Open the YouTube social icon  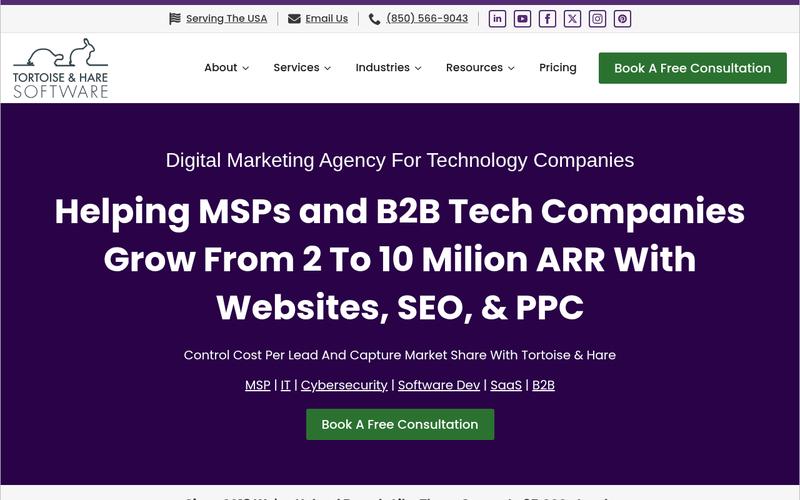[x=522, y=19]
